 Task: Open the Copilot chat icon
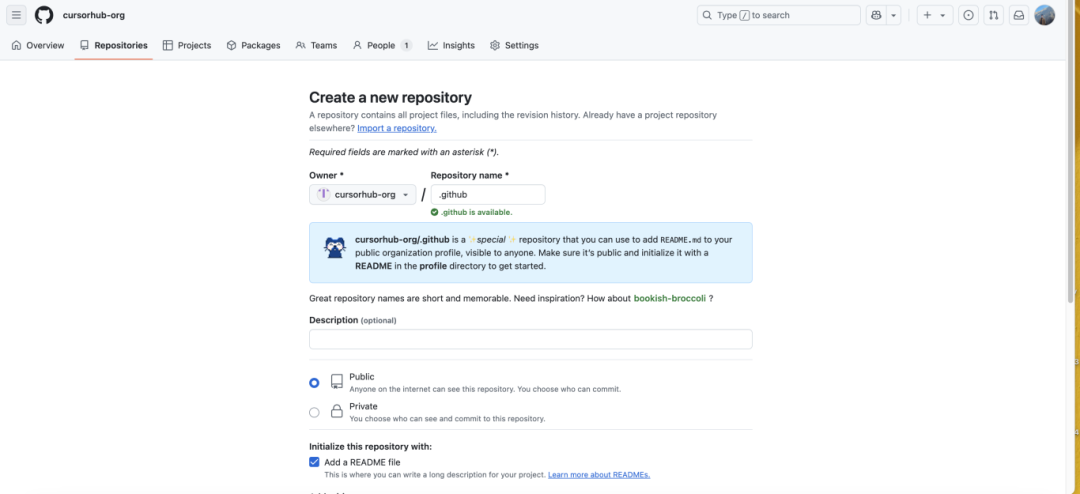[x=877, y=15]
